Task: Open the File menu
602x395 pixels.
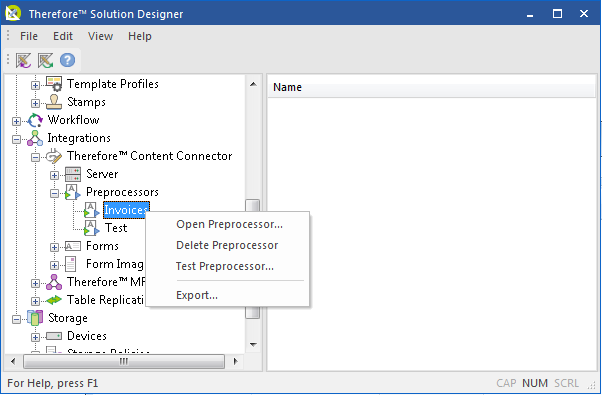Action: 29,36
